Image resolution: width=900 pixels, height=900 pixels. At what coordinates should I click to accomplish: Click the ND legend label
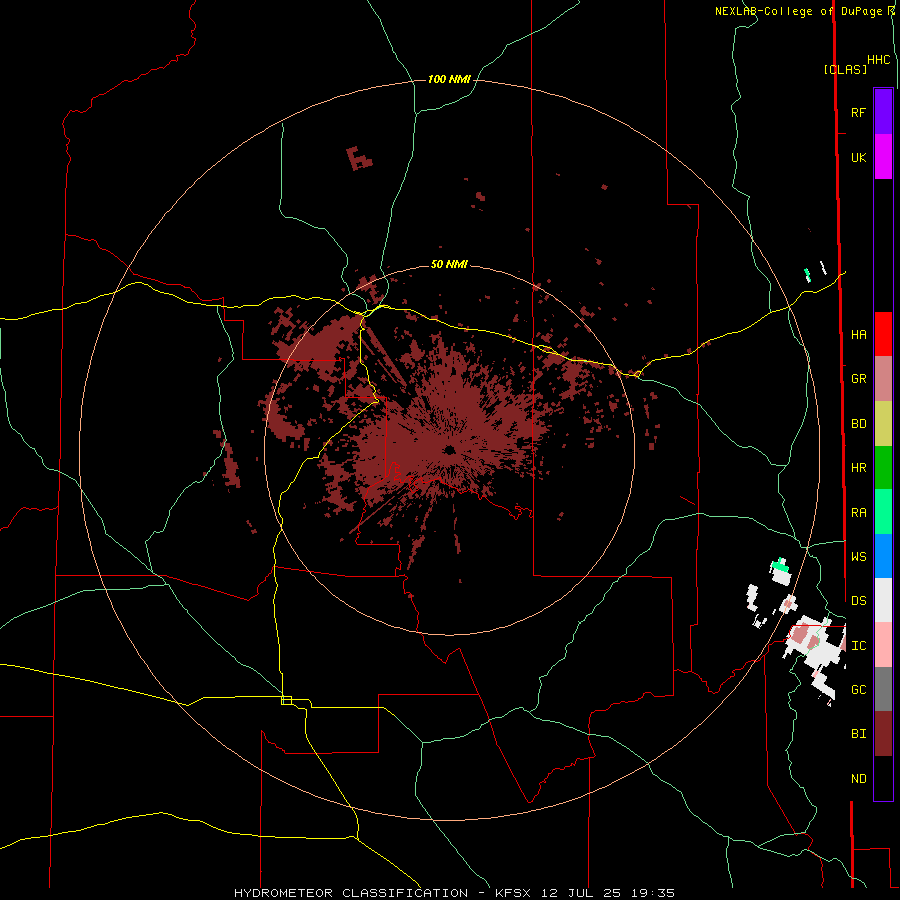coord(858,779)
